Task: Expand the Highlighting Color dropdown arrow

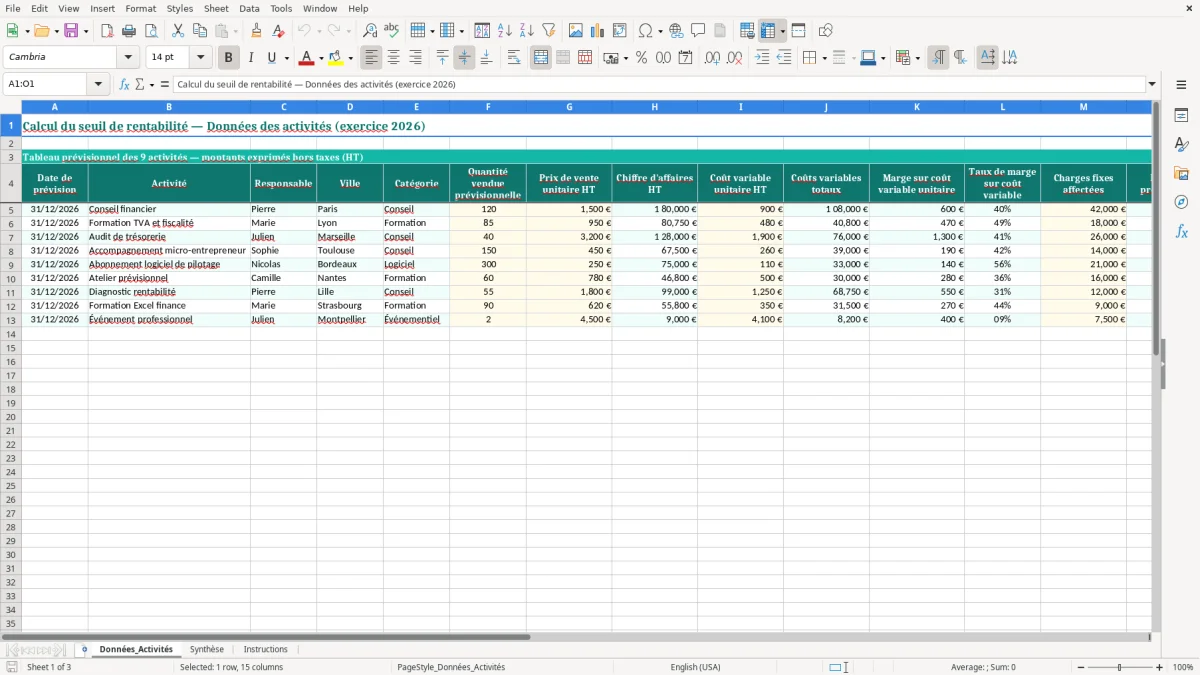Action: [350, 58]
